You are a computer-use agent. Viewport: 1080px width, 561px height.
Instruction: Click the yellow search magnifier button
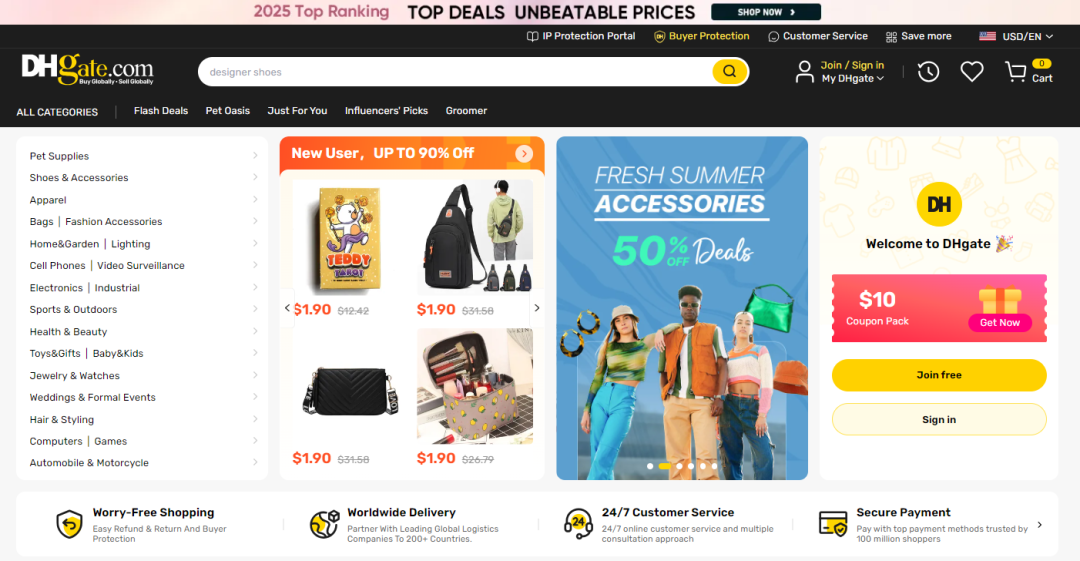click(x=729, y=72)
